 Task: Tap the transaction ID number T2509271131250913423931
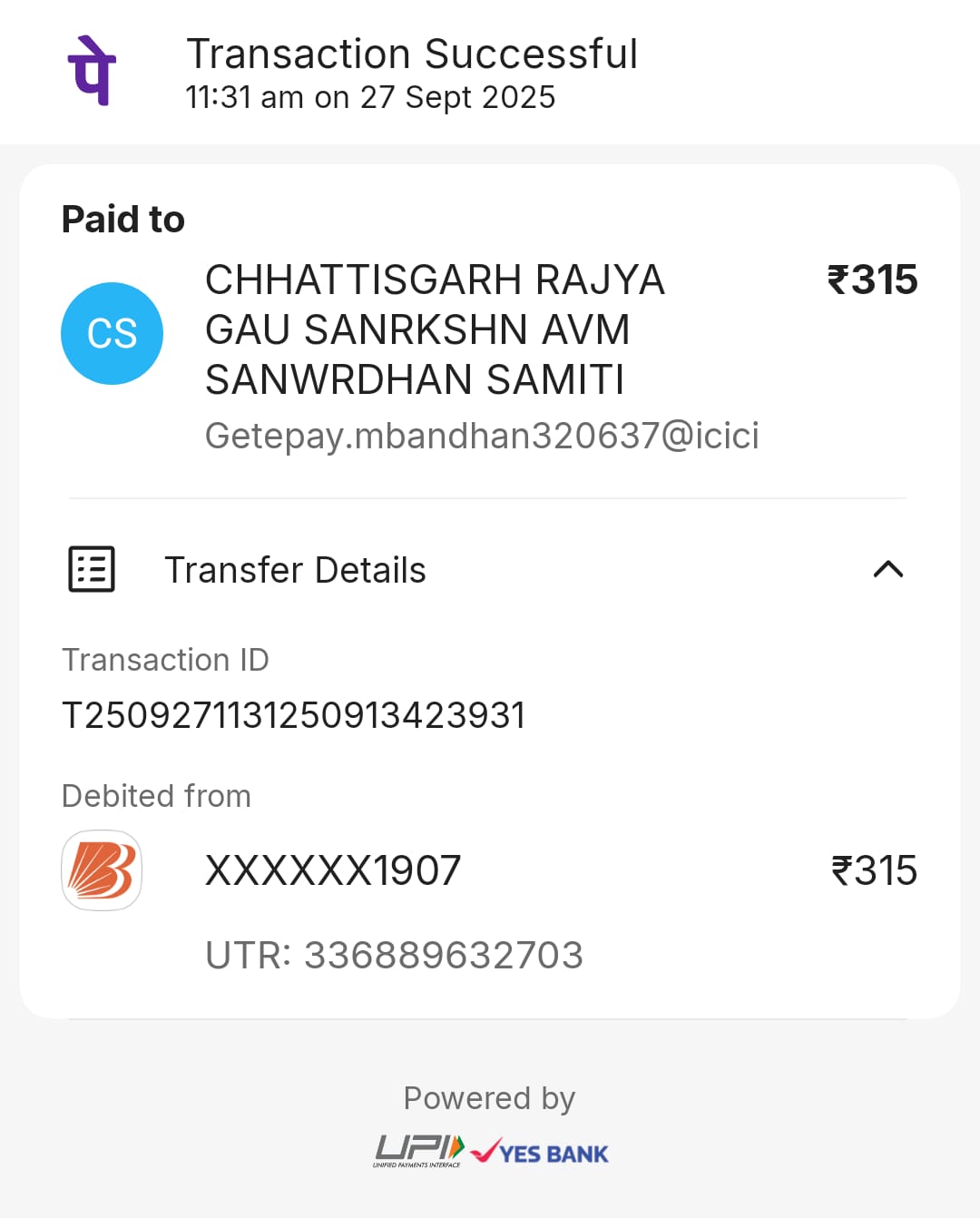(293, 715)
